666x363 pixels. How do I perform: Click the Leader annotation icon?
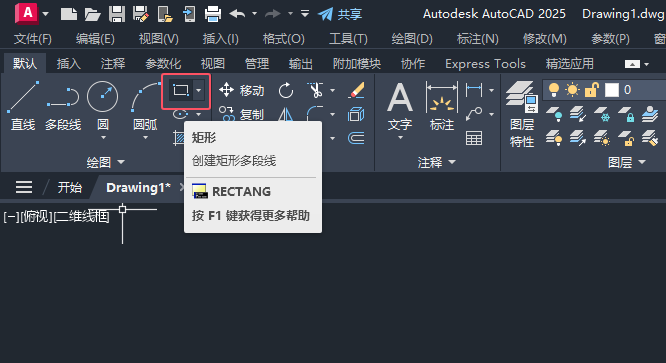click(x=474, y=114)
